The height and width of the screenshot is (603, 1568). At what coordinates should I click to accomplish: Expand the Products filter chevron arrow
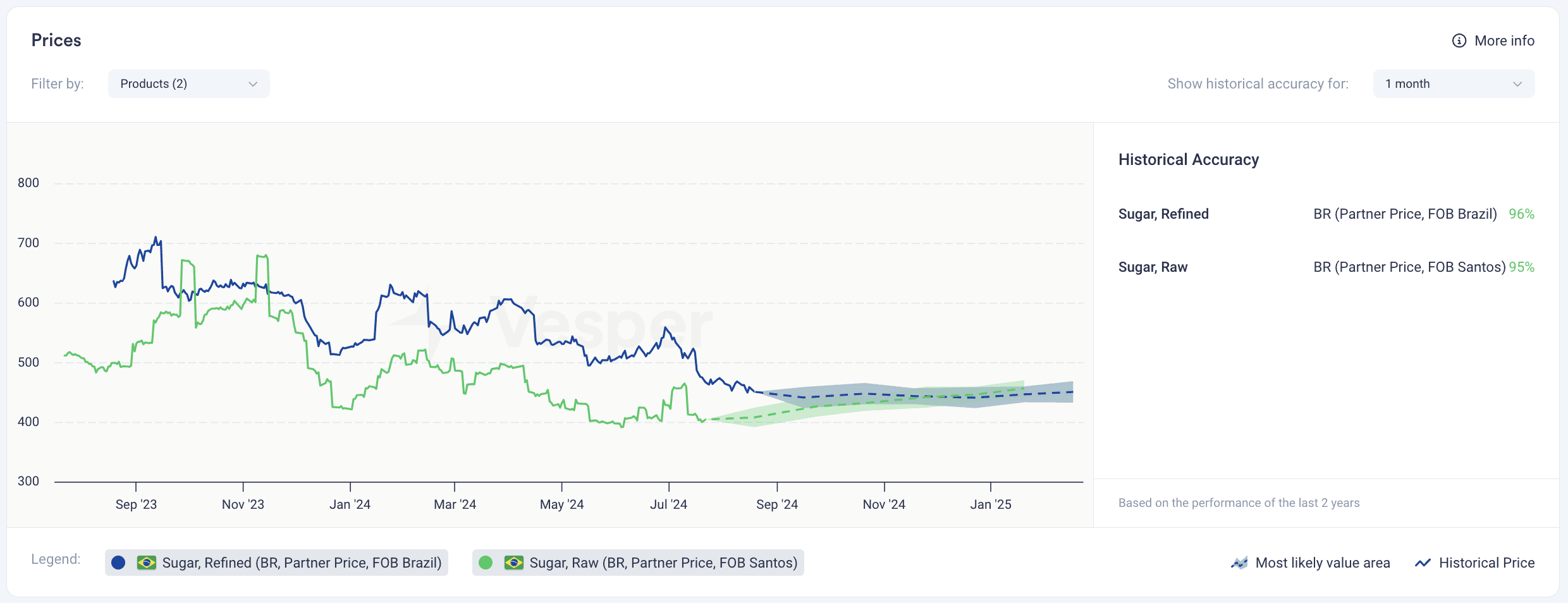pos(253,84)
